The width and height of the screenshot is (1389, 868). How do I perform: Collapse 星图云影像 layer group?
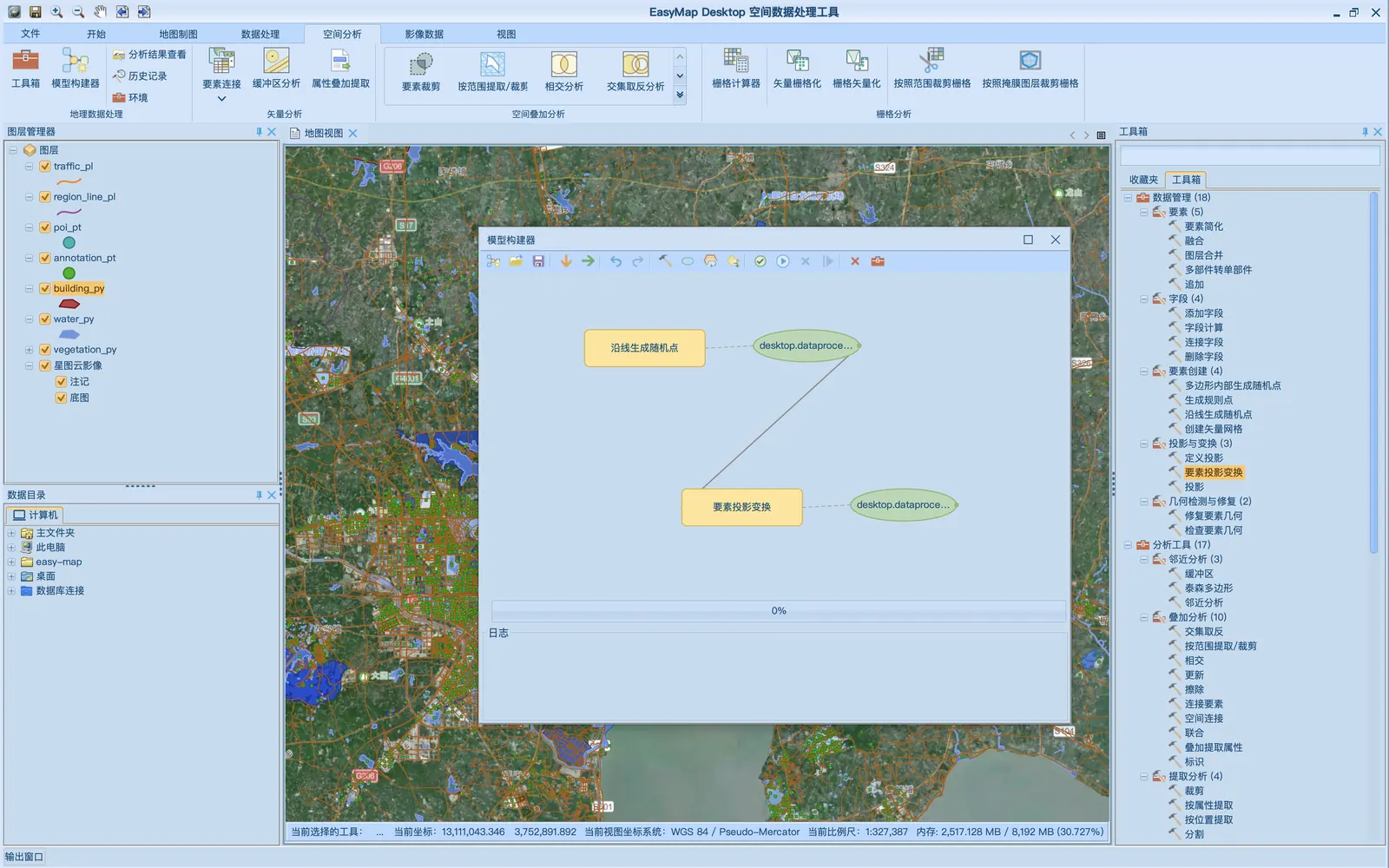click(x=29, y=365)
